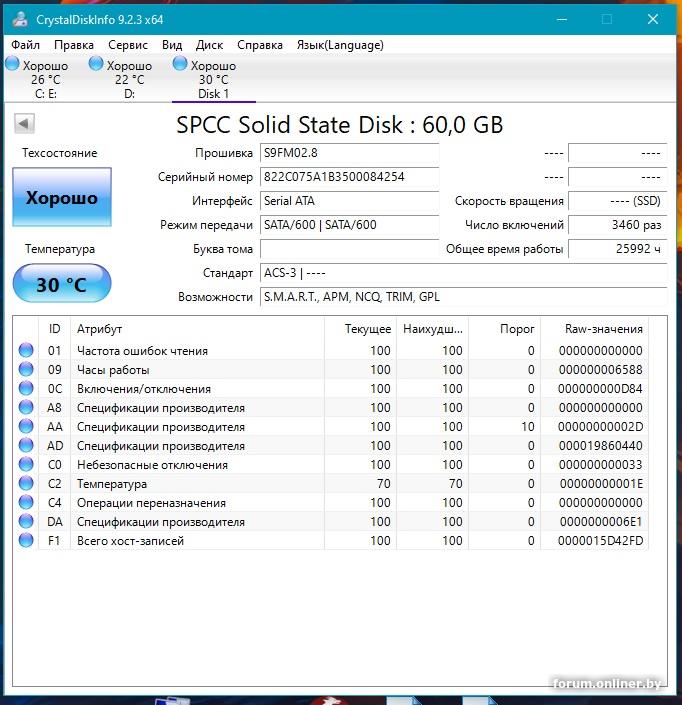Open the Диск menu
The image size is (682, 705).
pos(209,45)
